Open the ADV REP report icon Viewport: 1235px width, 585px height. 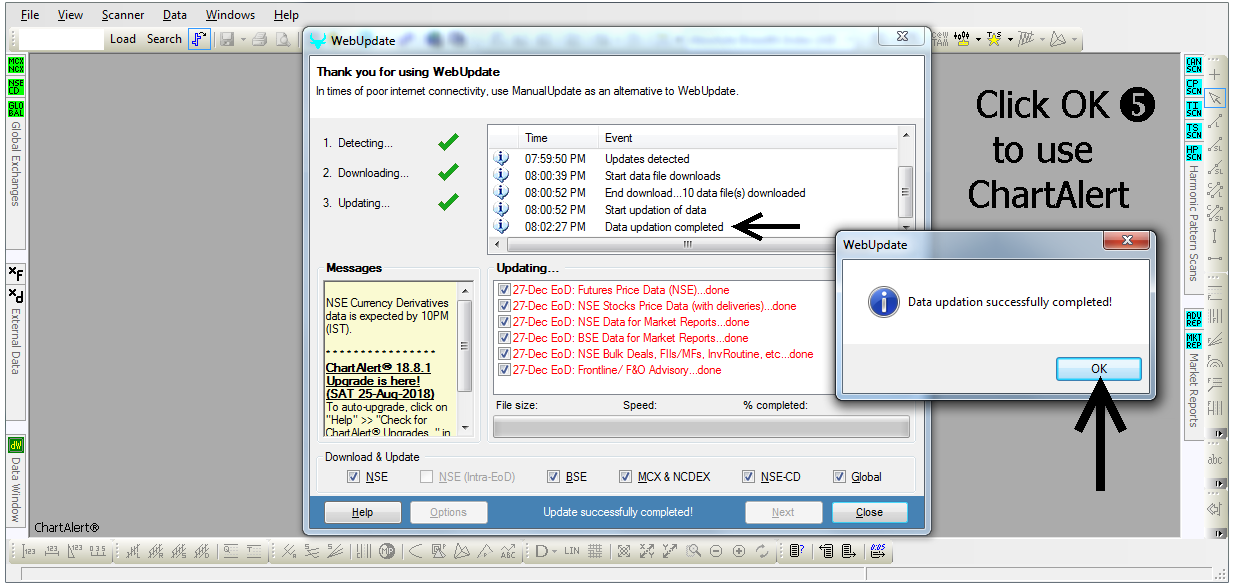pyautogui.click(x=1194, y=318)
